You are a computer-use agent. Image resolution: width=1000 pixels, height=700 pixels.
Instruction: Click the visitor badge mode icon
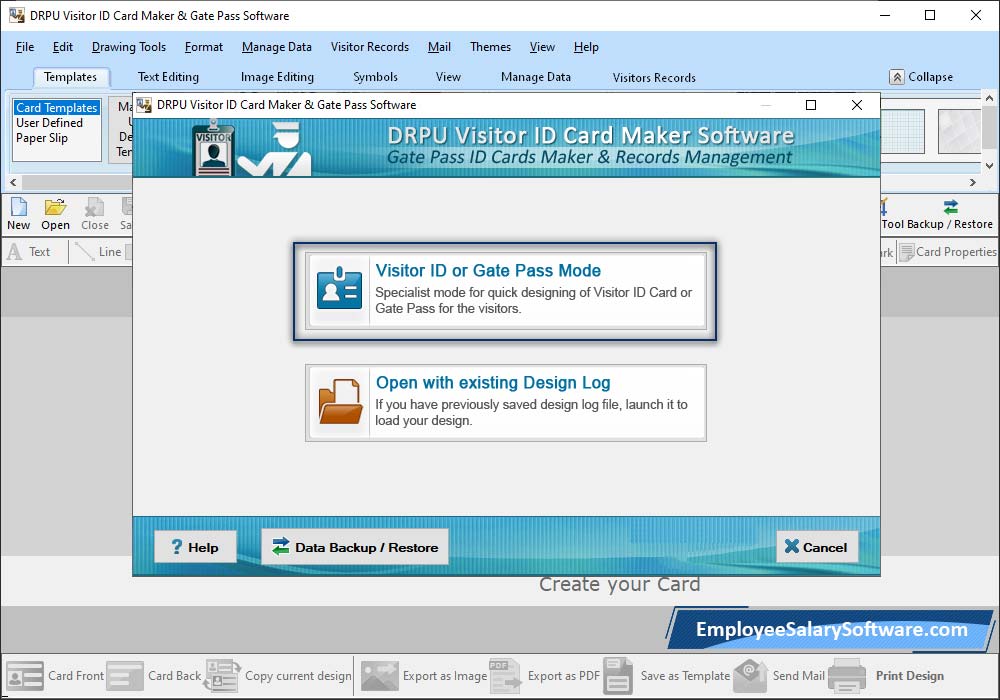339,288
